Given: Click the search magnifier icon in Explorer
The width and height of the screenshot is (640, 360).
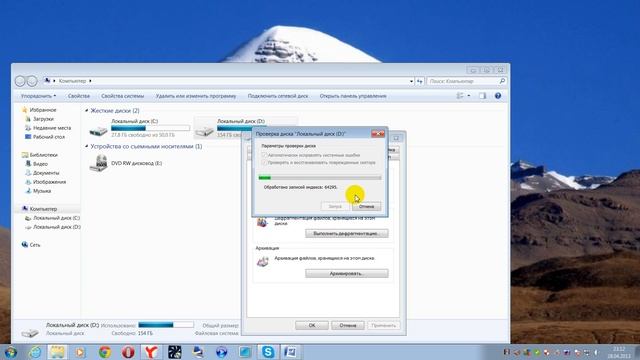Looking at the screenshot, I should (502, 81).
